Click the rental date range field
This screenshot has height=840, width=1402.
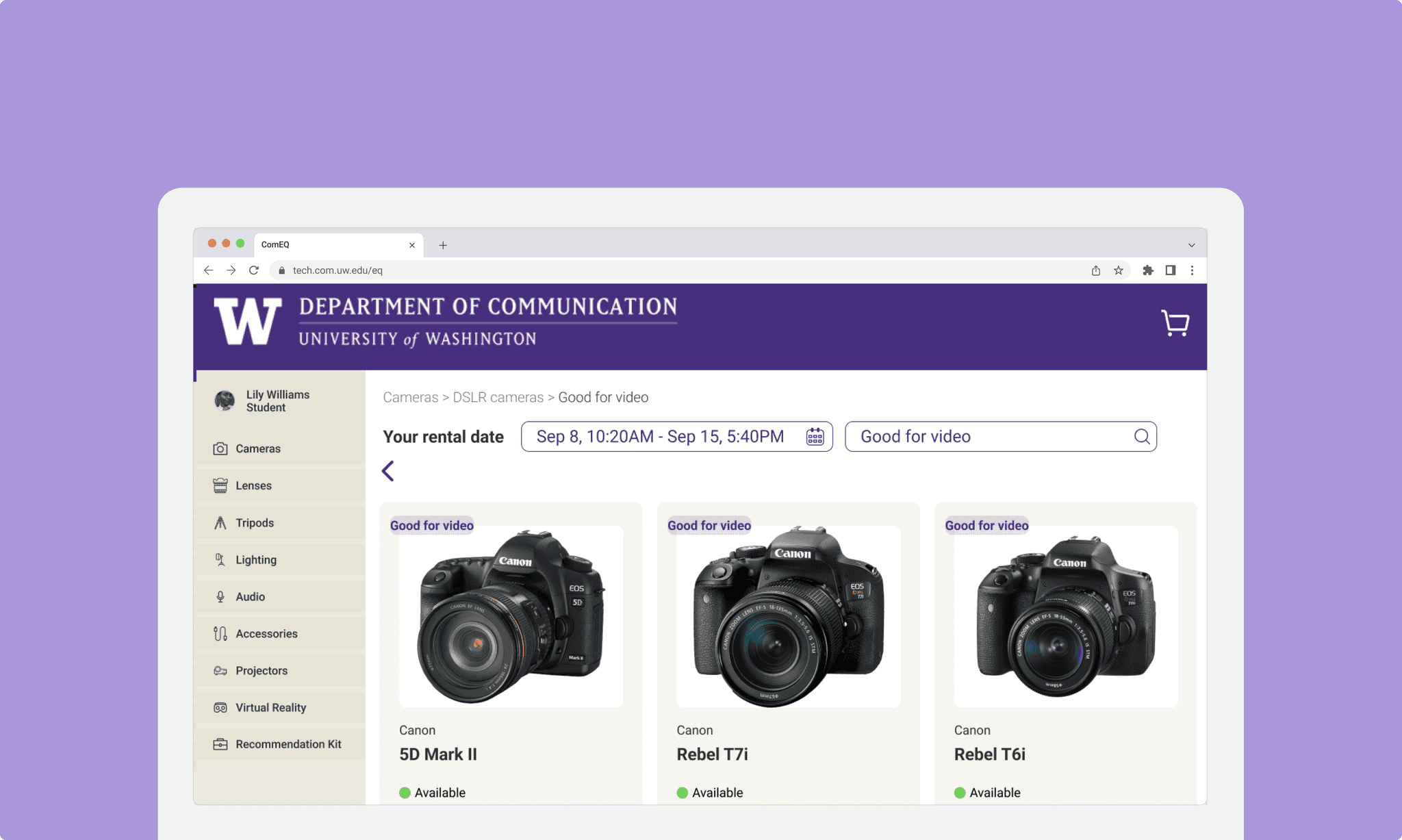(660, 437)
